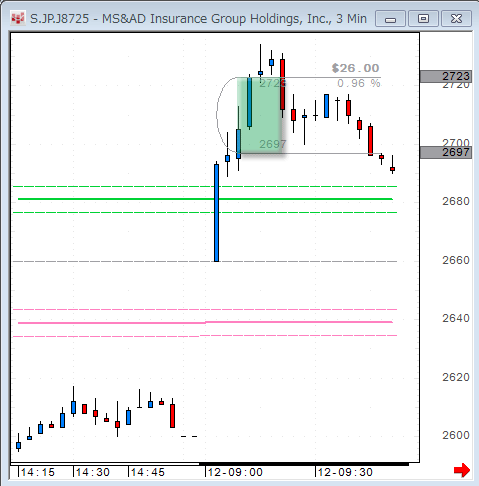Click the 12-09:00 time axis label
Screen dimensions: 479x486
tap(235, 472)
